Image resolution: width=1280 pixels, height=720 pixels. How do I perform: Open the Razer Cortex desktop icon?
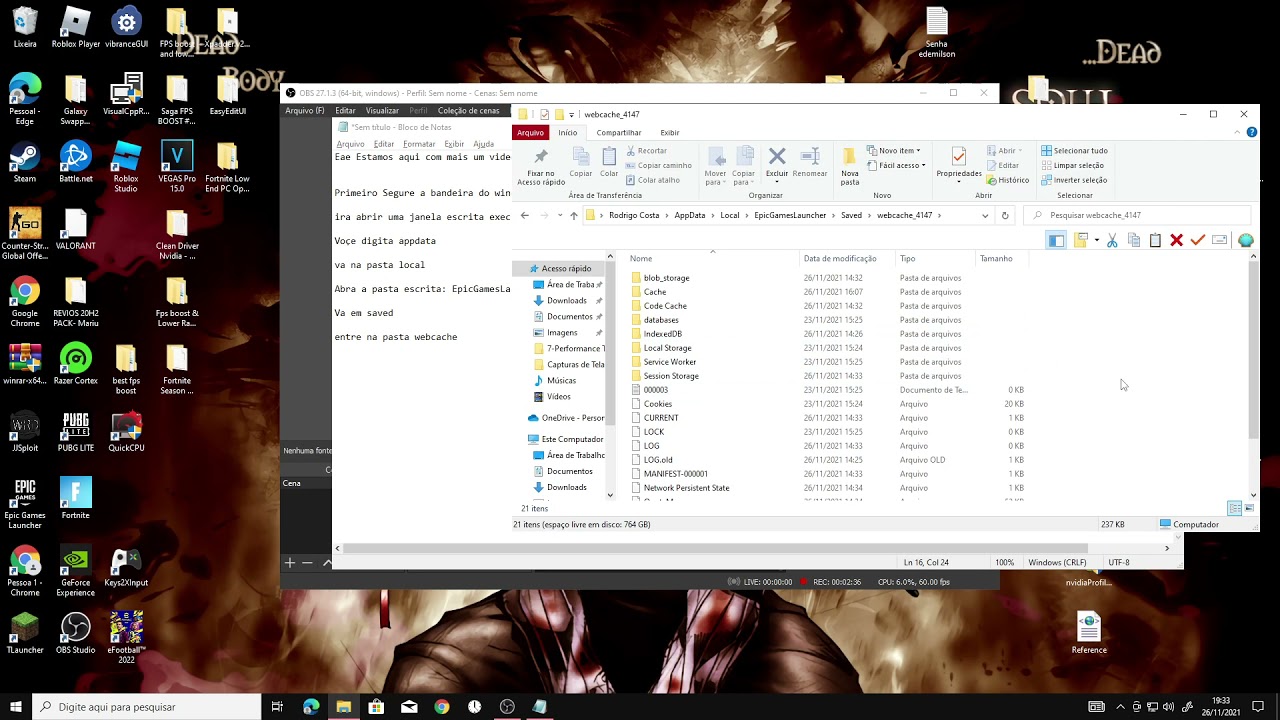75,365
